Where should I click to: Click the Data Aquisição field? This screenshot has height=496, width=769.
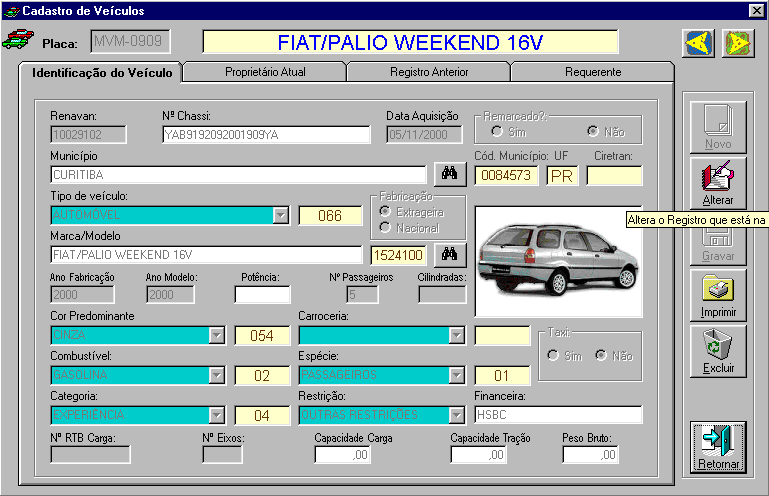tap(424, 134)
